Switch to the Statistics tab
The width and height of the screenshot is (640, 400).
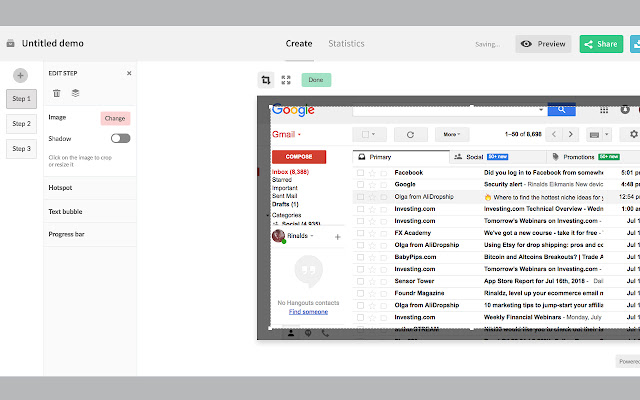click(346, 43)
